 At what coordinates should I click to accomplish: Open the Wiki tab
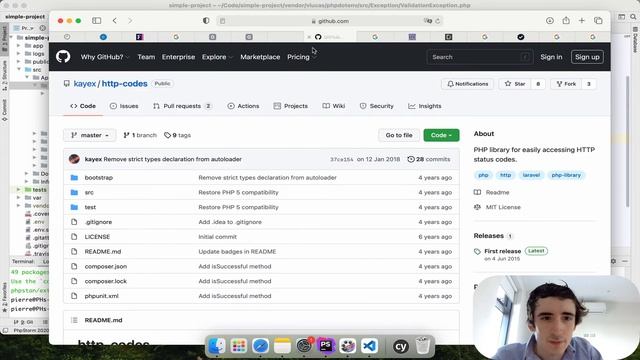(x=334, y=106)
